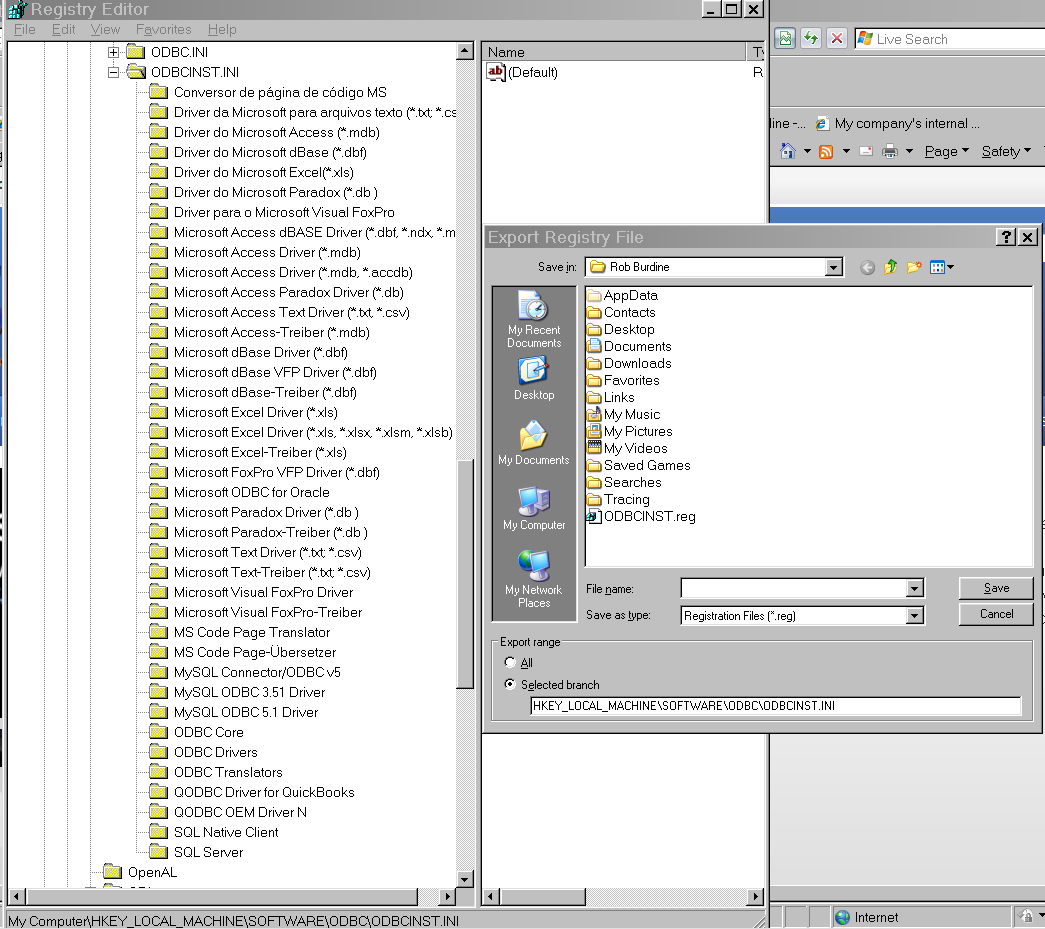Click the Up One Level folder icon

(x=891, y=267)
